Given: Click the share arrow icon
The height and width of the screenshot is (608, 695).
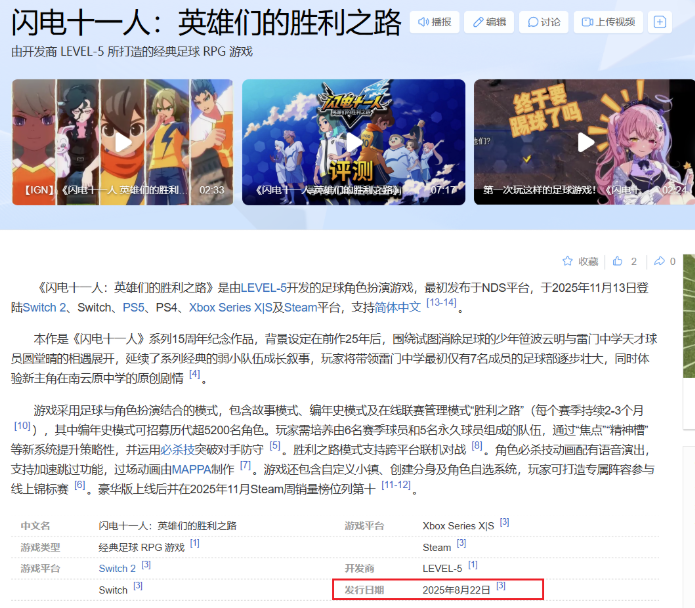Looking at the screenshot, I should coord(659,261).
